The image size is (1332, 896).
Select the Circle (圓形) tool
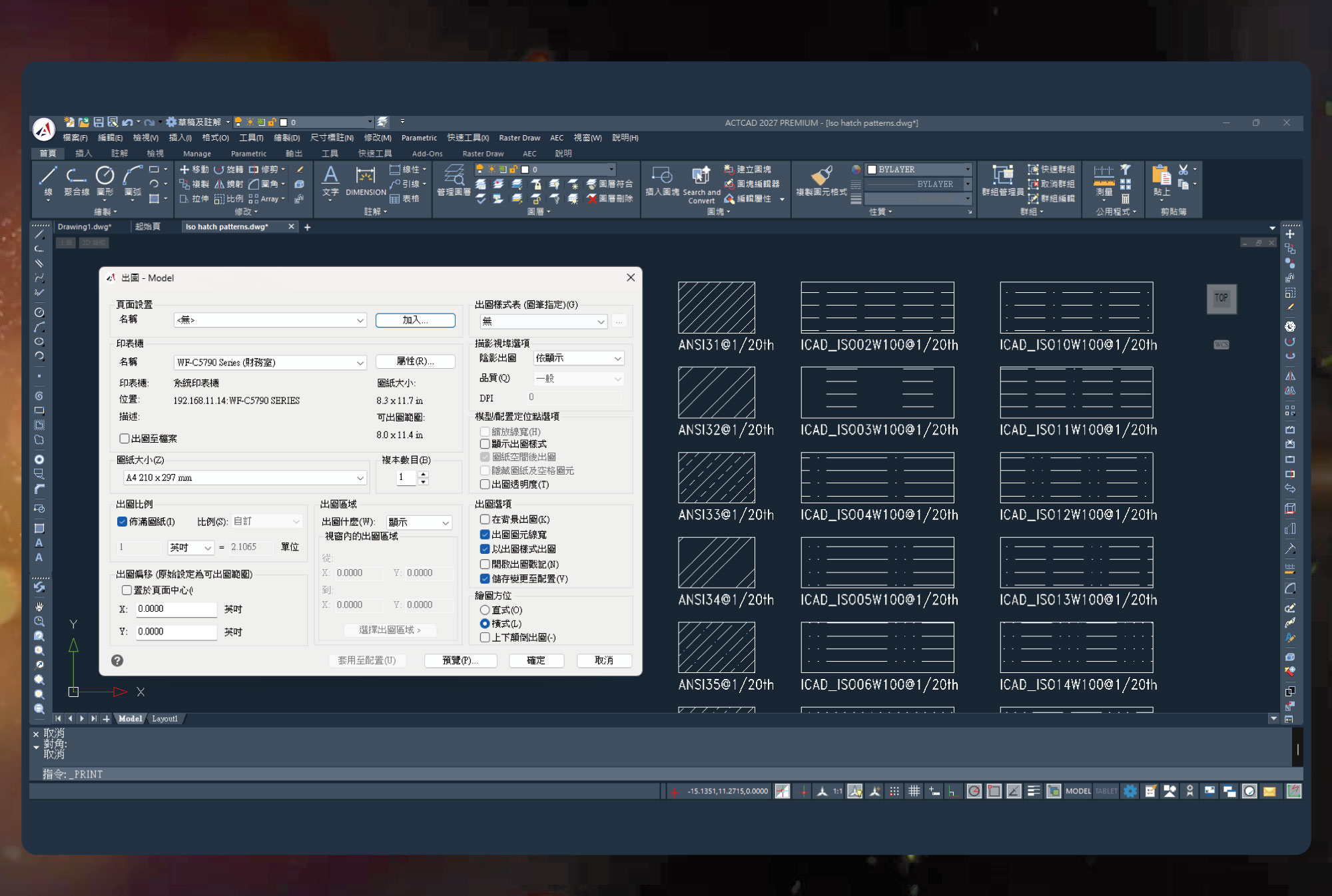click(105, 181)
